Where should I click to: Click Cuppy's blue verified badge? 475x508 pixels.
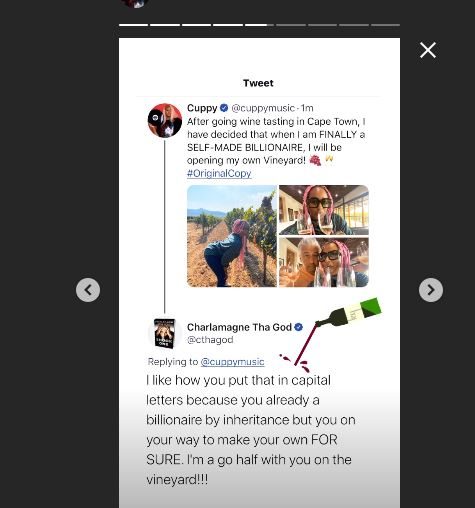pos(224,108)
